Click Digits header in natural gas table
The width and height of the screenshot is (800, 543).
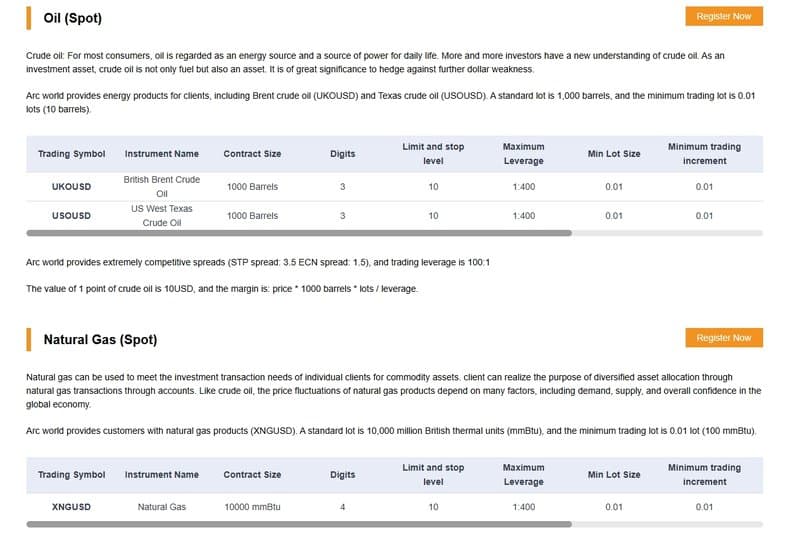click(x=342, y=475)
